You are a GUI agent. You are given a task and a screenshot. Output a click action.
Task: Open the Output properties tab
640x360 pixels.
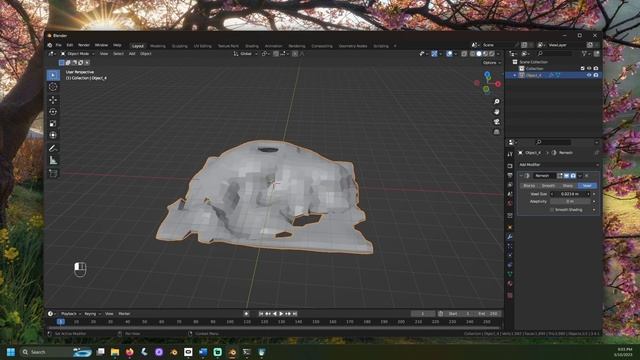click(510, 176)
